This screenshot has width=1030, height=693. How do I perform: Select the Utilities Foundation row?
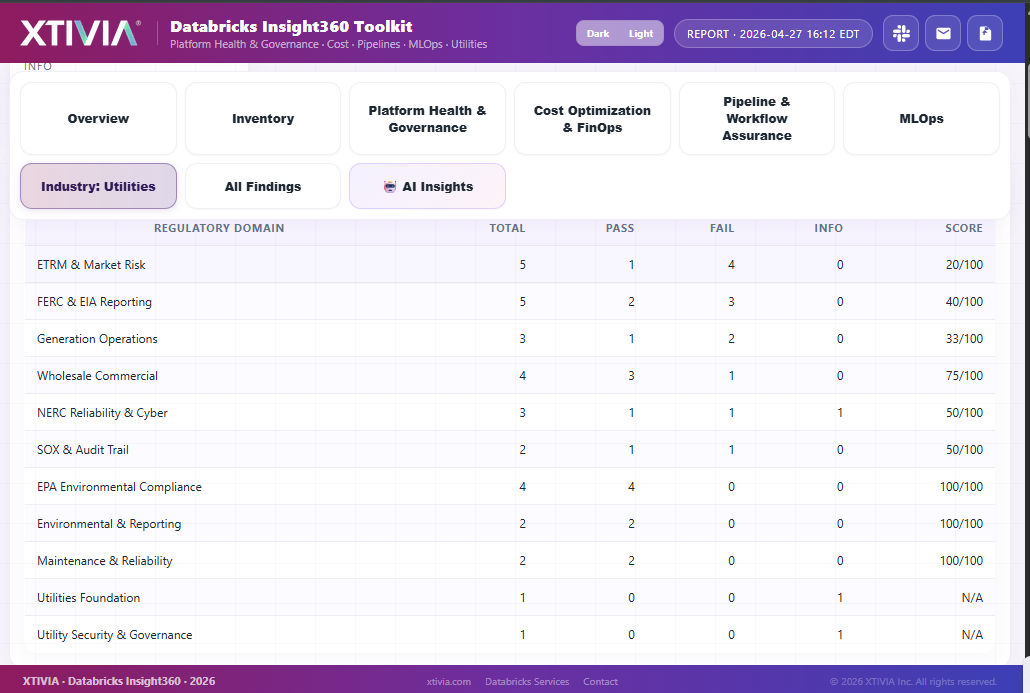tap(510, 598)
